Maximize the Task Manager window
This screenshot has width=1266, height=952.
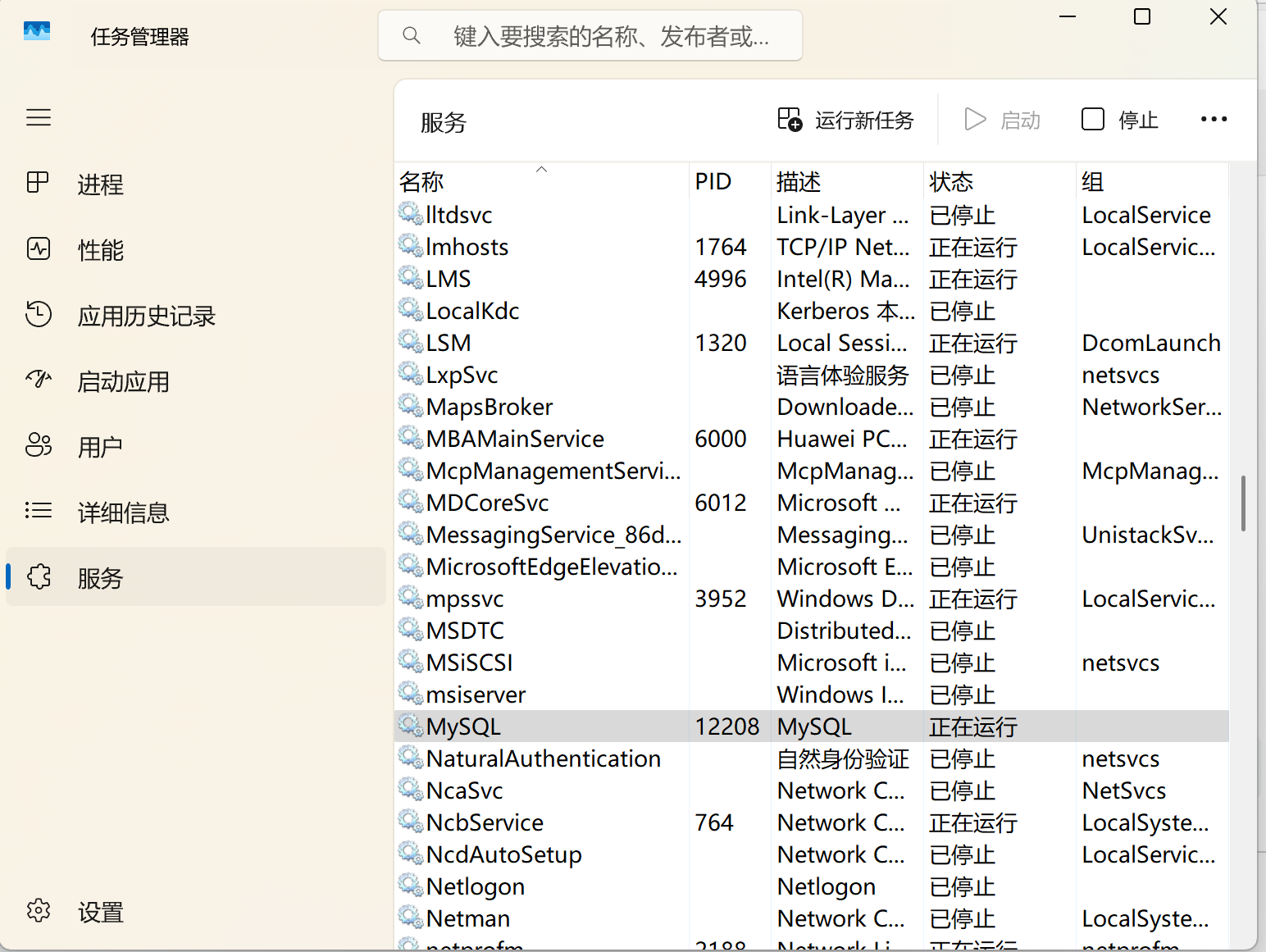point(1142,16)
